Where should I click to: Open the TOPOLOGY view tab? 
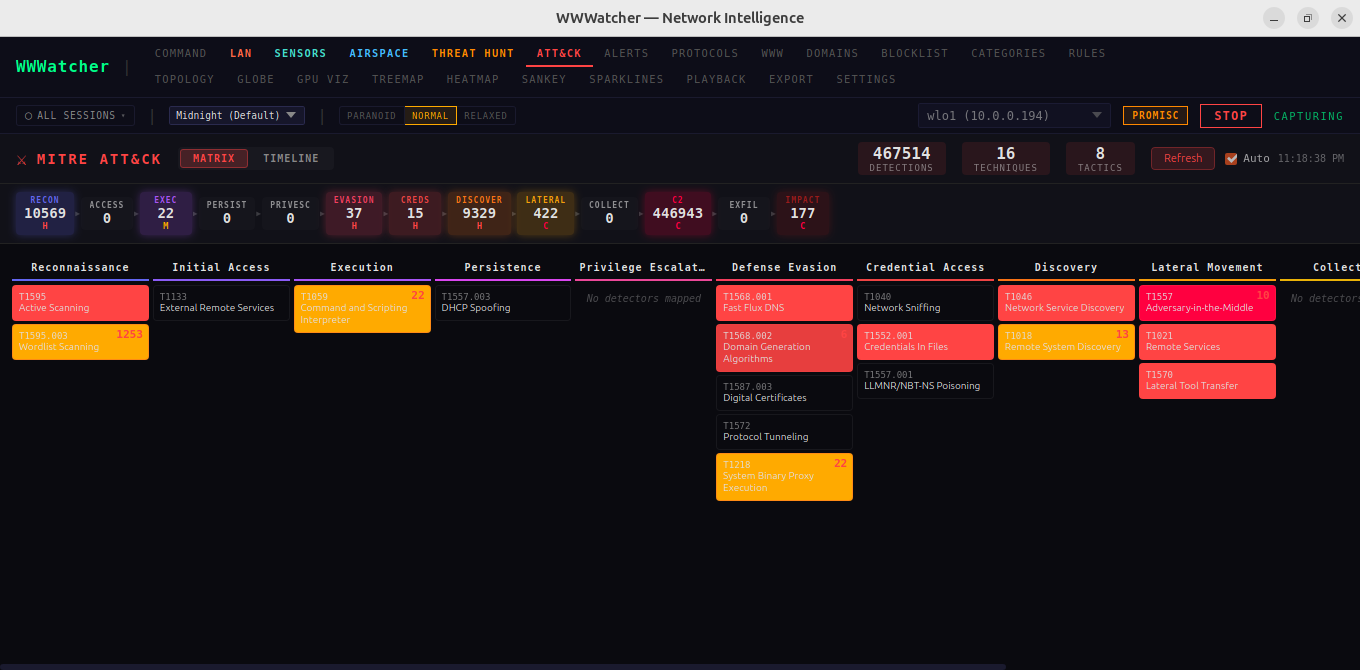(x=185, y=79)
